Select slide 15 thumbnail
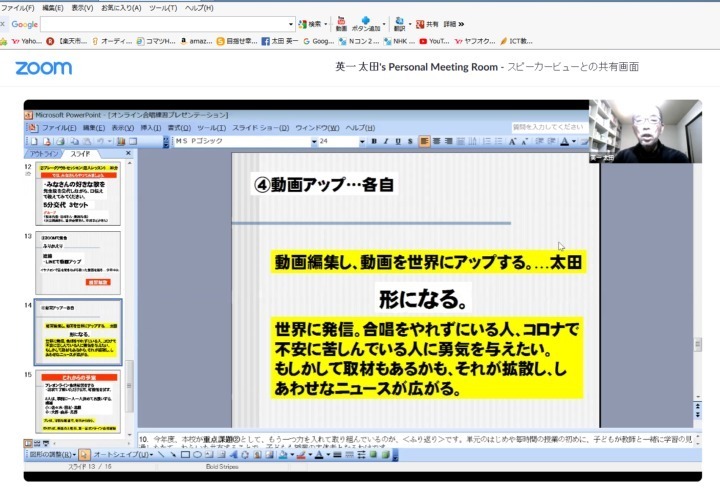720x490 pixels. (78, 401)
